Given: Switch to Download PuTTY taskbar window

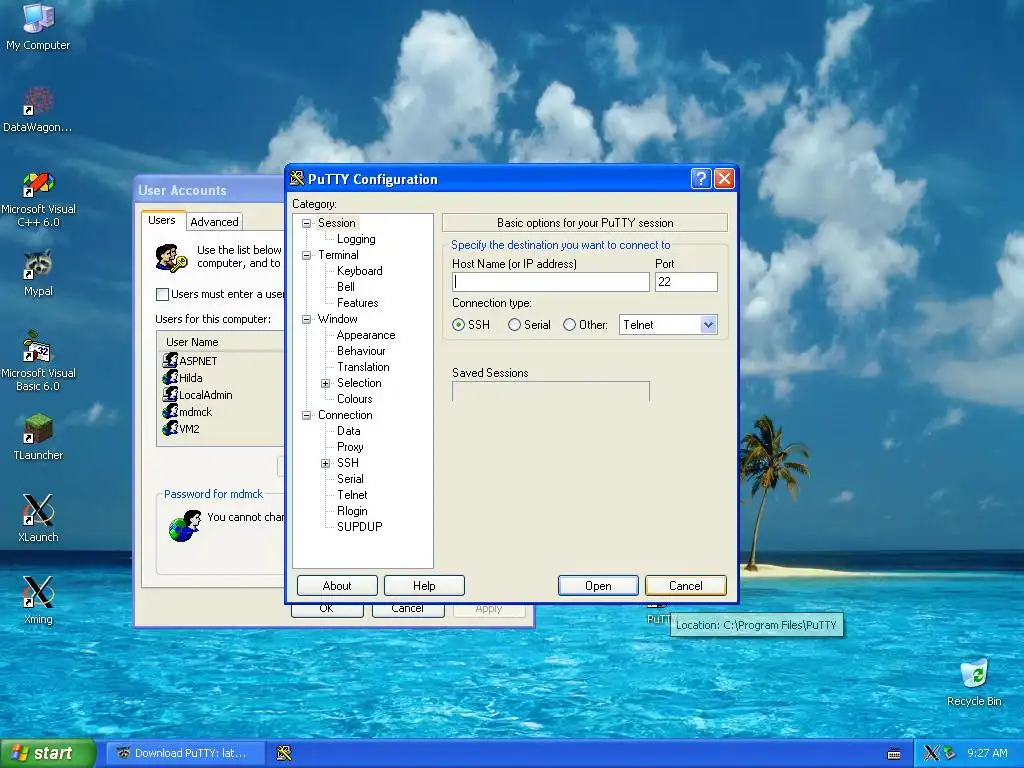Looking at the screenshot, I should pos(186,753).
